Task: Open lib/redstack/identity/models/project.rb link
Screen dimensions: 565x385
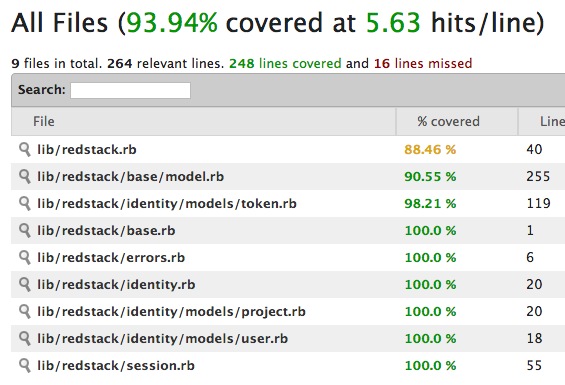Action: pos(171,312)
